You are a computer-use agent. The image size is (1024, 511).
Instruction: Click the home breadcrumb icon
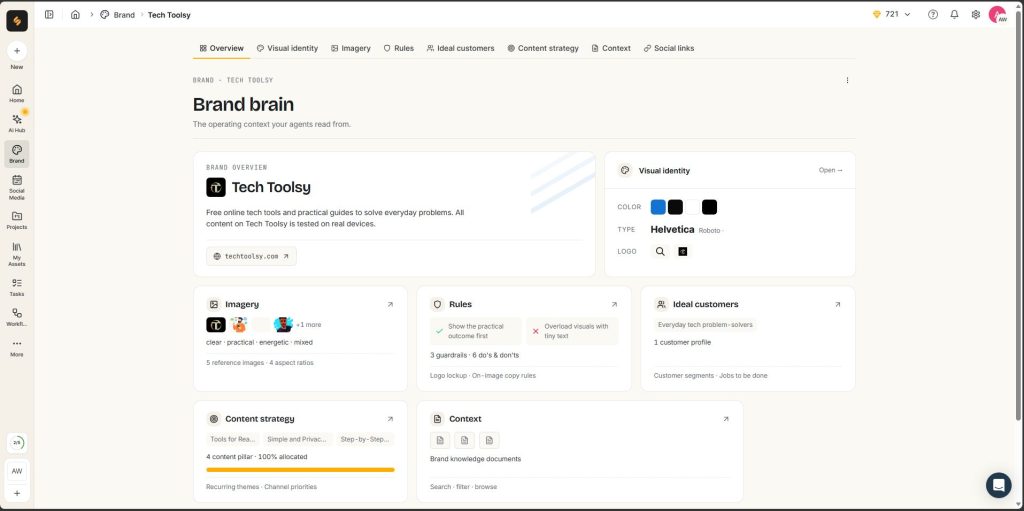pyautogui.click(x=75, y=14)
